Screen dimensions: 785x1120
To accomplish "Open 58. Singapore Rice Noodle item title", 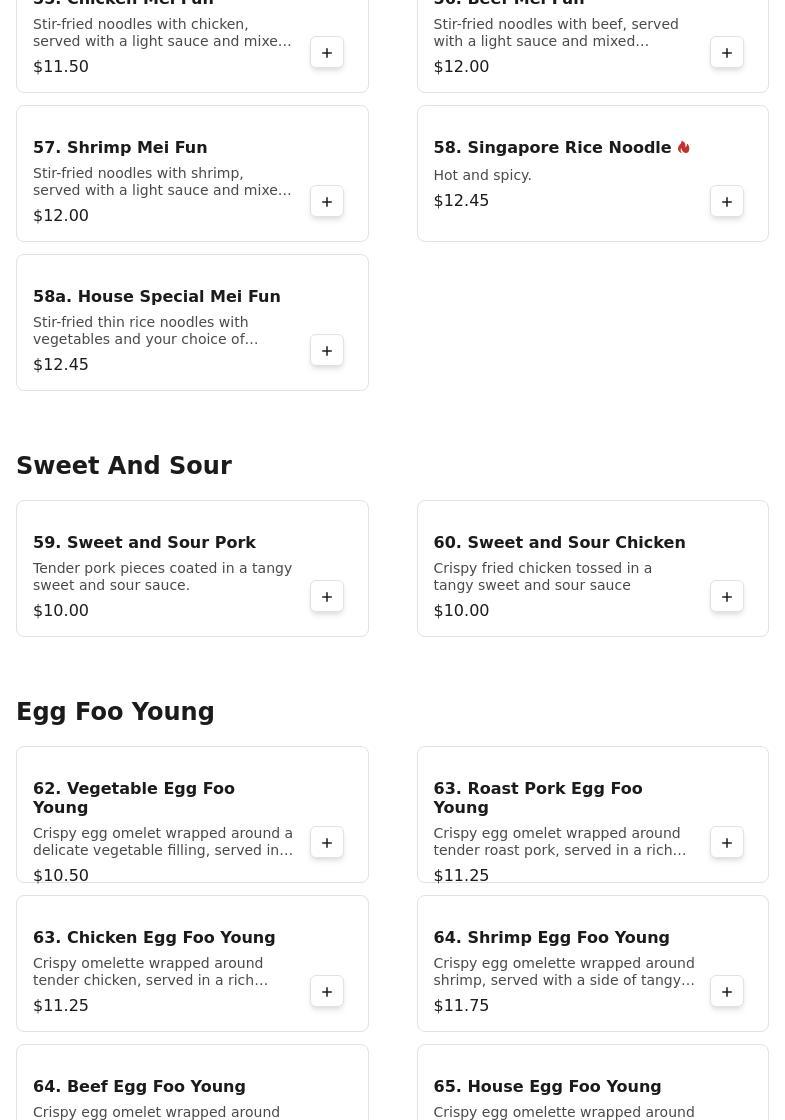I will point(552,148).
